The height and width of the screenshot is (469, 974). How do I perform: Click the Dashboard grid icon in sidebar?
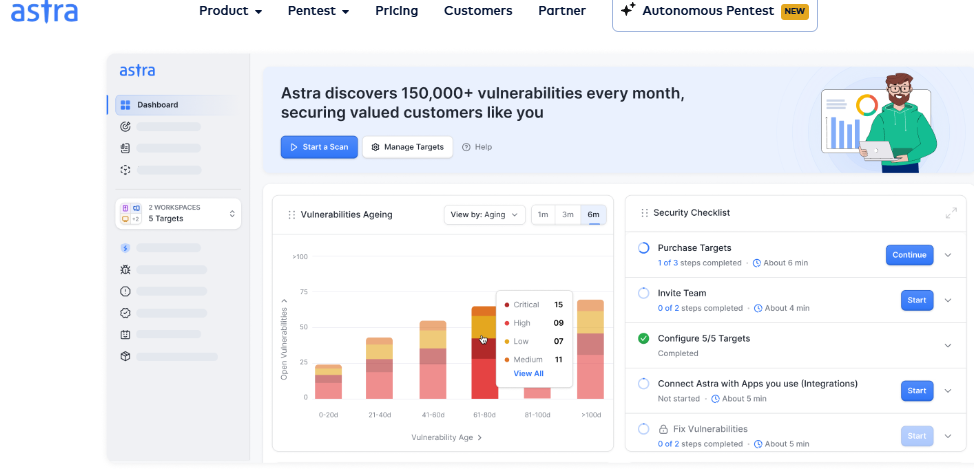coord(125,105)
